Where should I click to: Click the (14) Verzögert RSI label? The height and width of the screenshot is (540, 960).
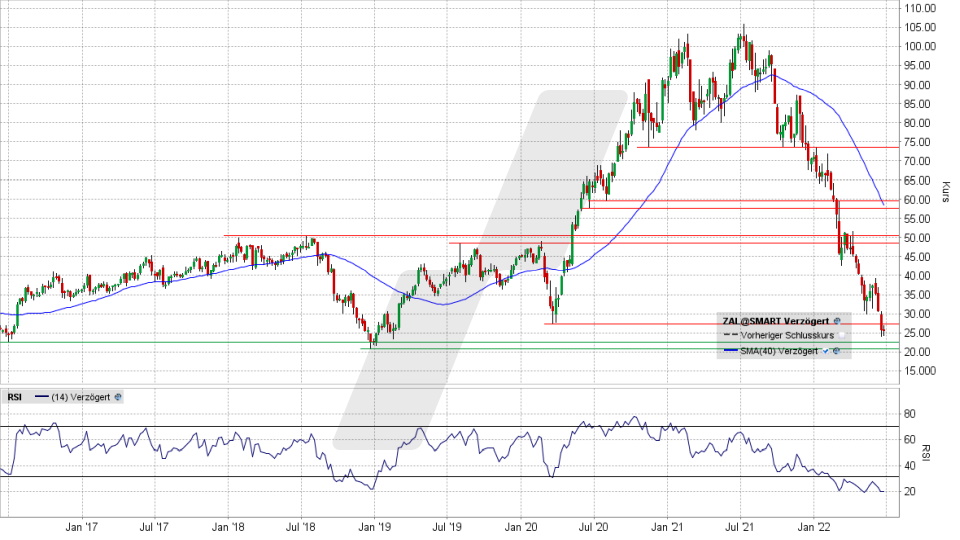coord(81,397)
